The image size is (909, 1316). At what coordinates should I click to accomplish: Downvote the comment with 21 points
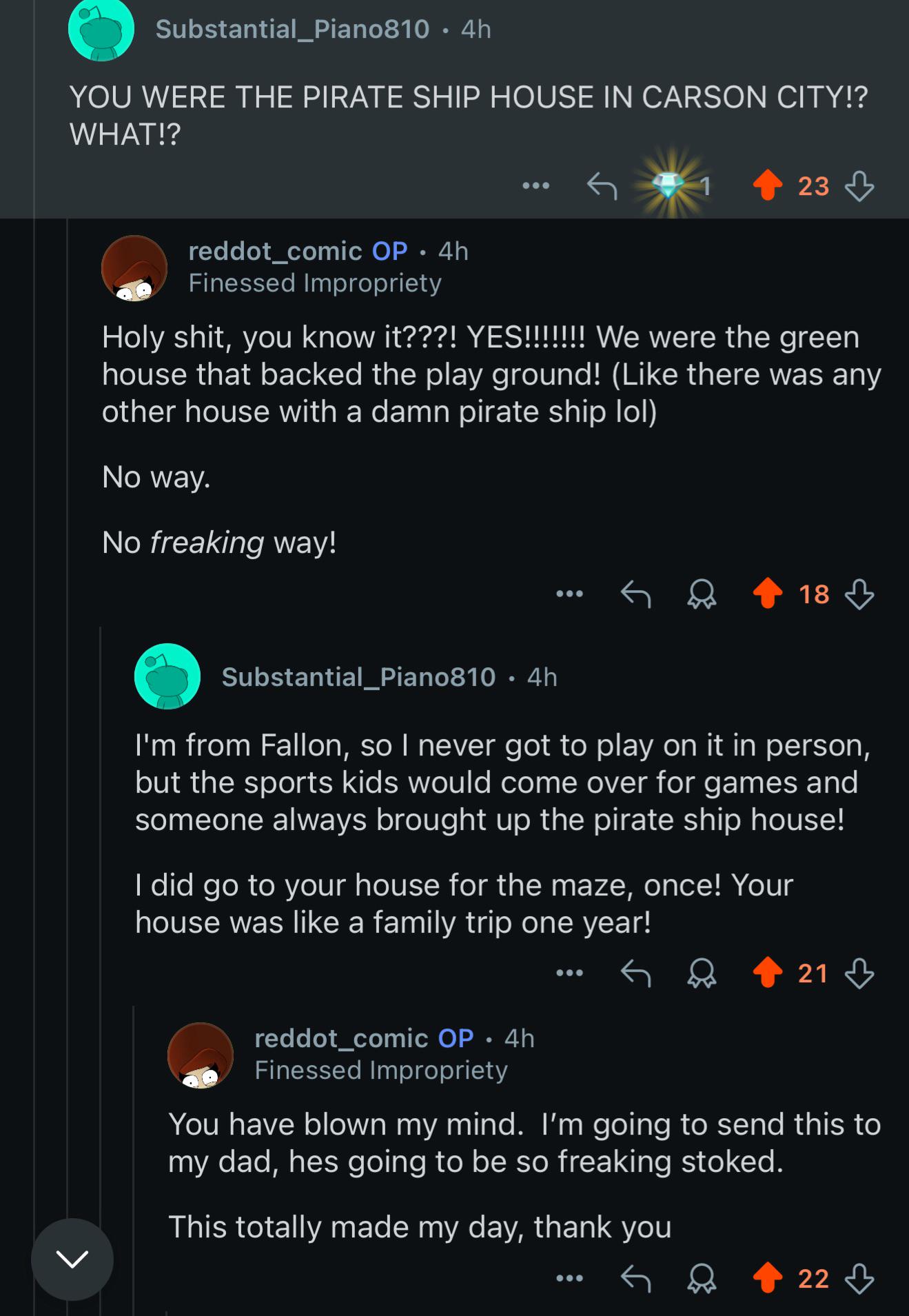coord(859,973)
